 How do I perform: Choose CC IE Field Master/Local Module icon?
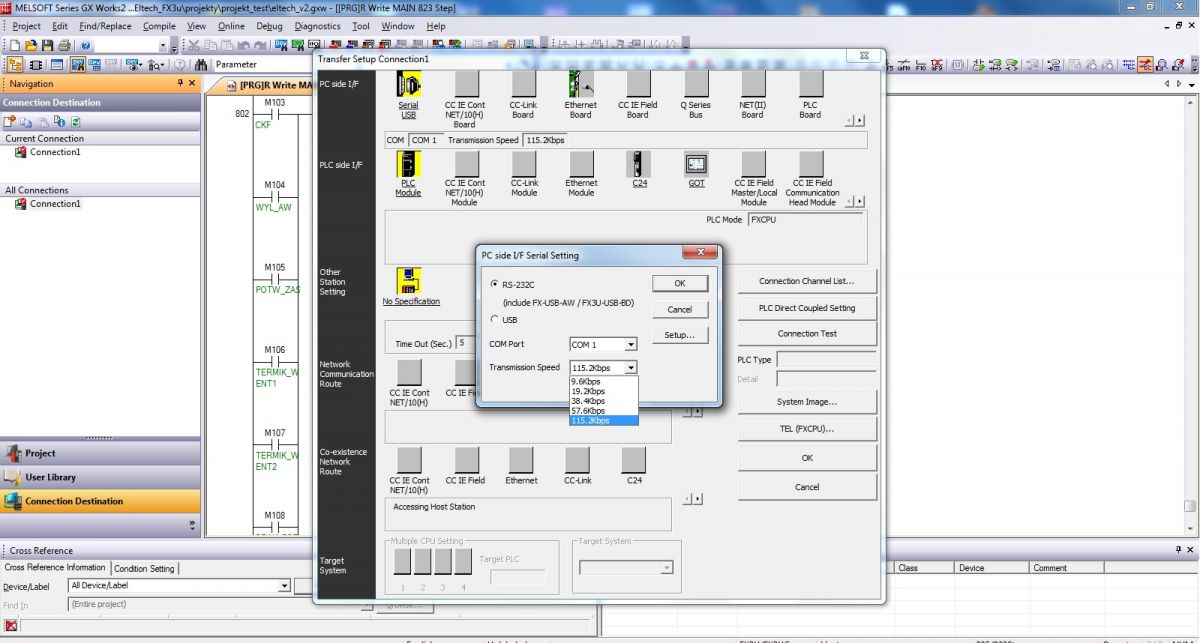pos(754,164)
